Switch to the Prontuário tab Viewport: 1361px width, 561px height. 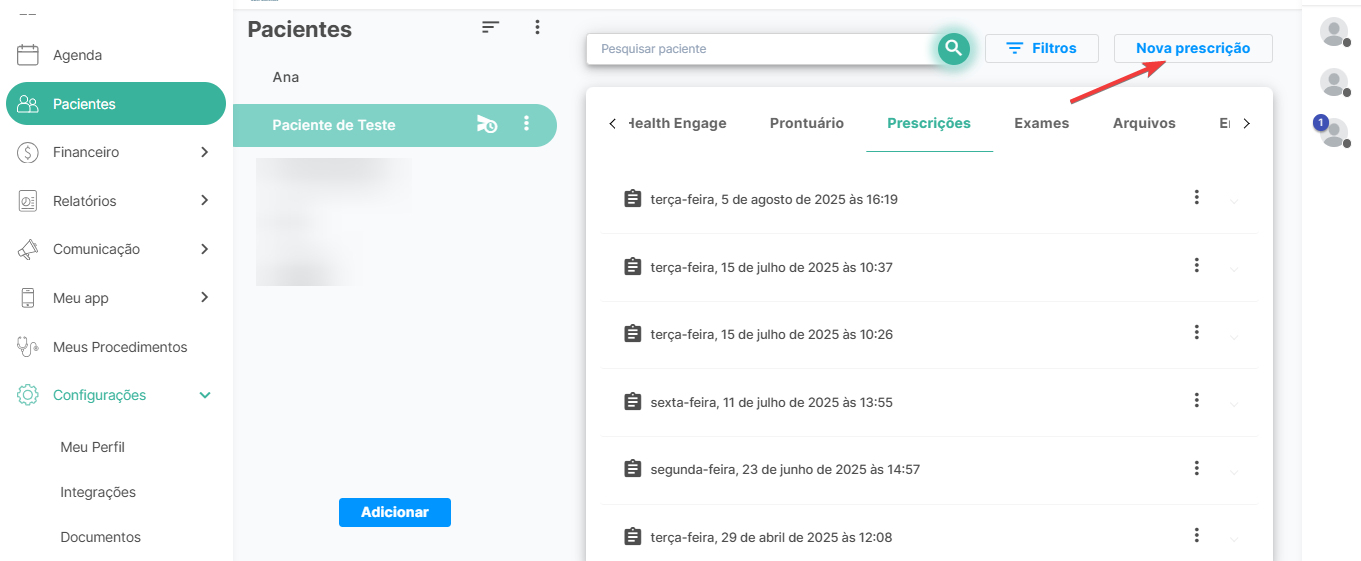click(806, 124)
